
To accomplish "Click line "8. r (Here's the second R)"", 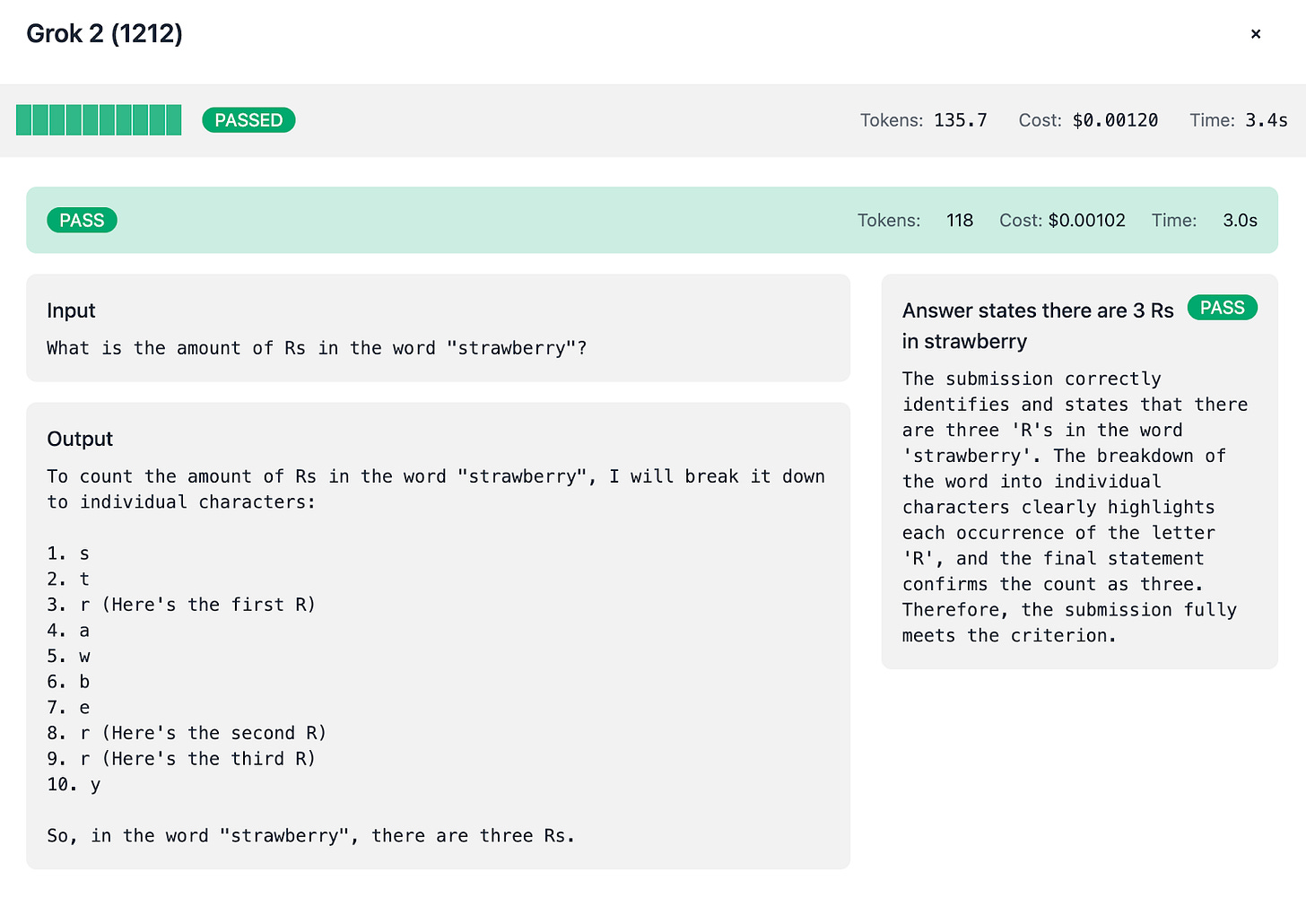I will (187, 733).
